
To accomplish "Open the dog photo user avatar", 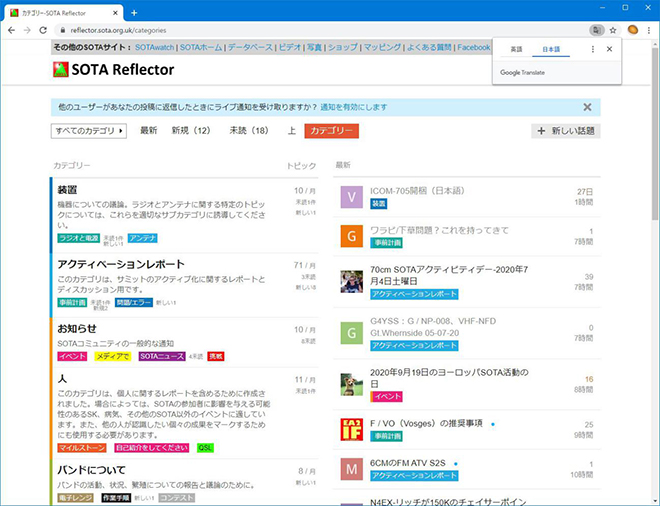I will point(351,384).
